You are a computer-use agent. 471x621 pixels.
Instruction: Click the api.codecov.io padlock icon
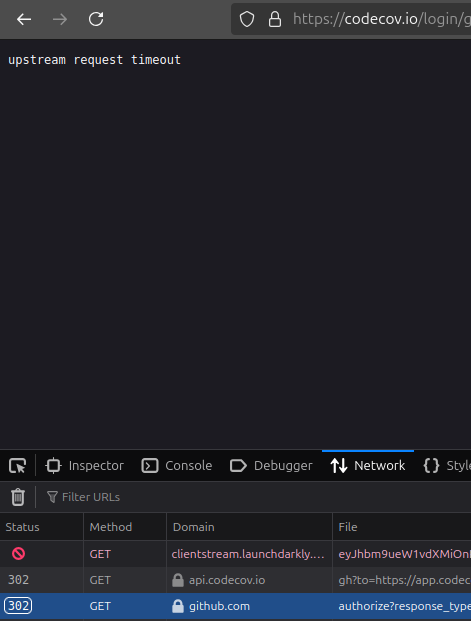click(x=178, y=580)
